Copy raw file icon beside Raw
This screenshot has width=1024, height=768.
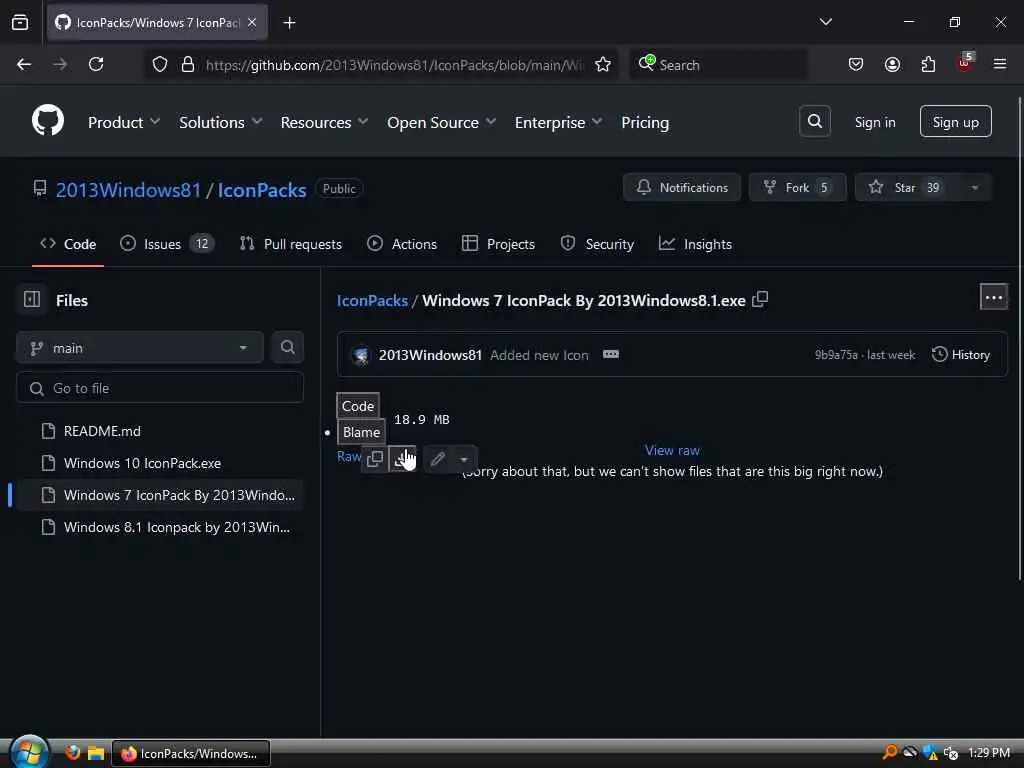pyautogui.click(x=375, y=458)
